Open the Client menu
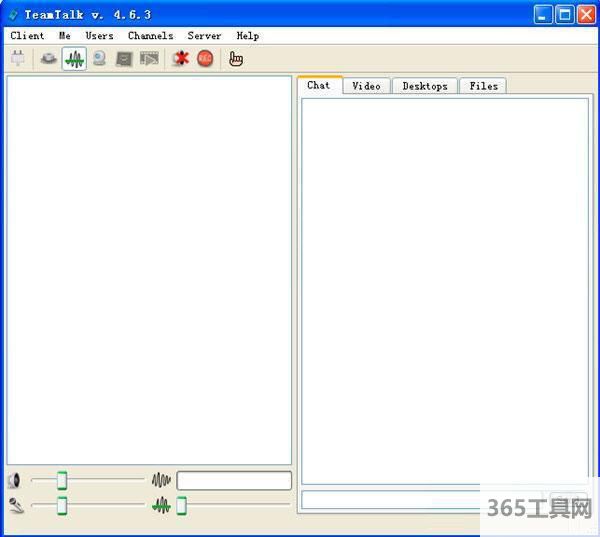Viewport: 600px width, 537px height. tap(27, 36)
